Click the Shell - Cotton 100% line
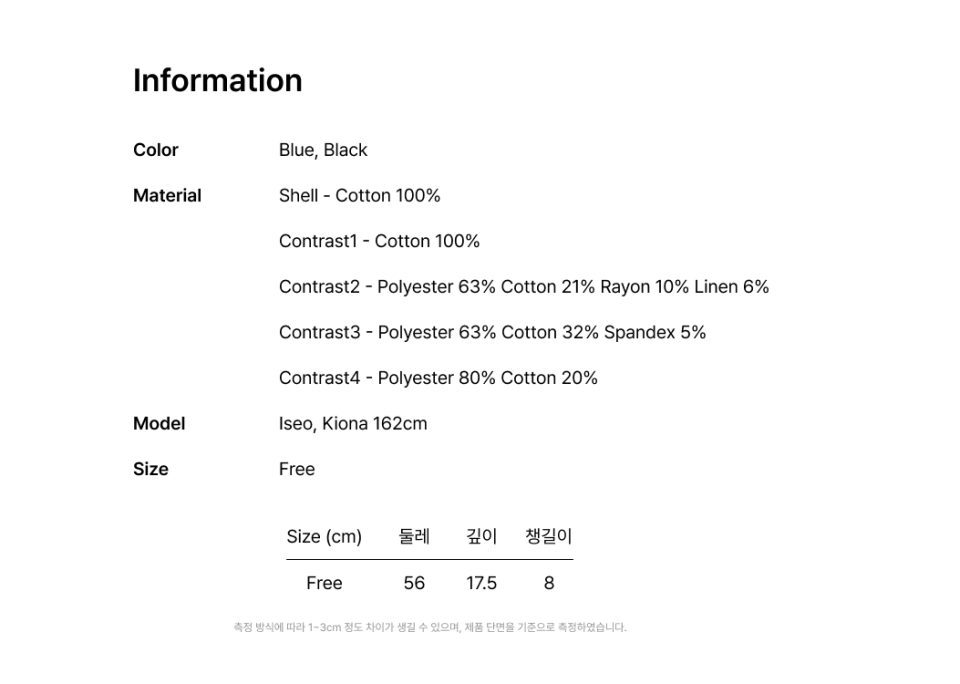Viewport: 960px width, 684px height. [359, 196]
